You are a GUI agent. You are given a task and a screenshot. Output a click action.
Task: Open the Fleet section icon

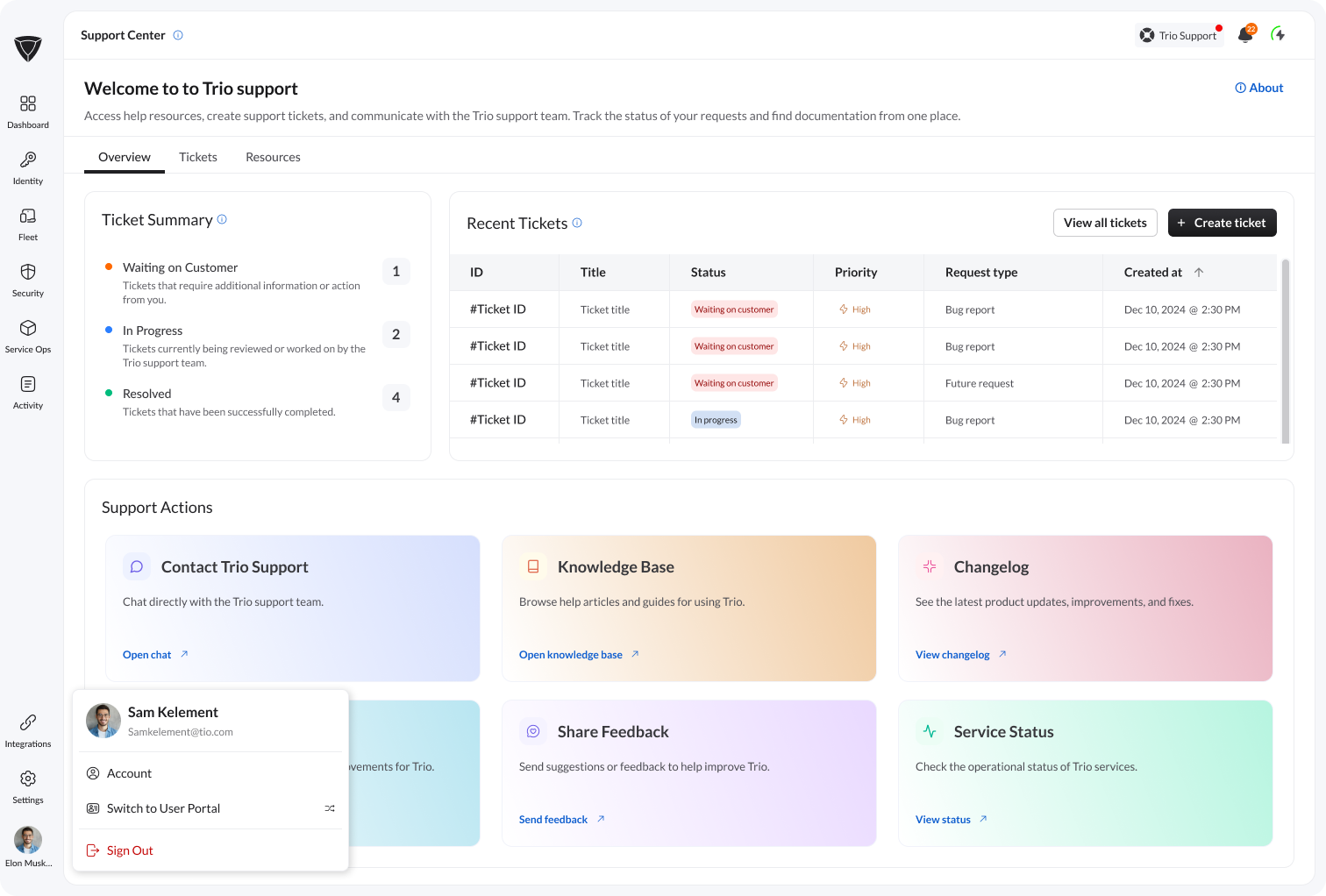click(28, 224)
